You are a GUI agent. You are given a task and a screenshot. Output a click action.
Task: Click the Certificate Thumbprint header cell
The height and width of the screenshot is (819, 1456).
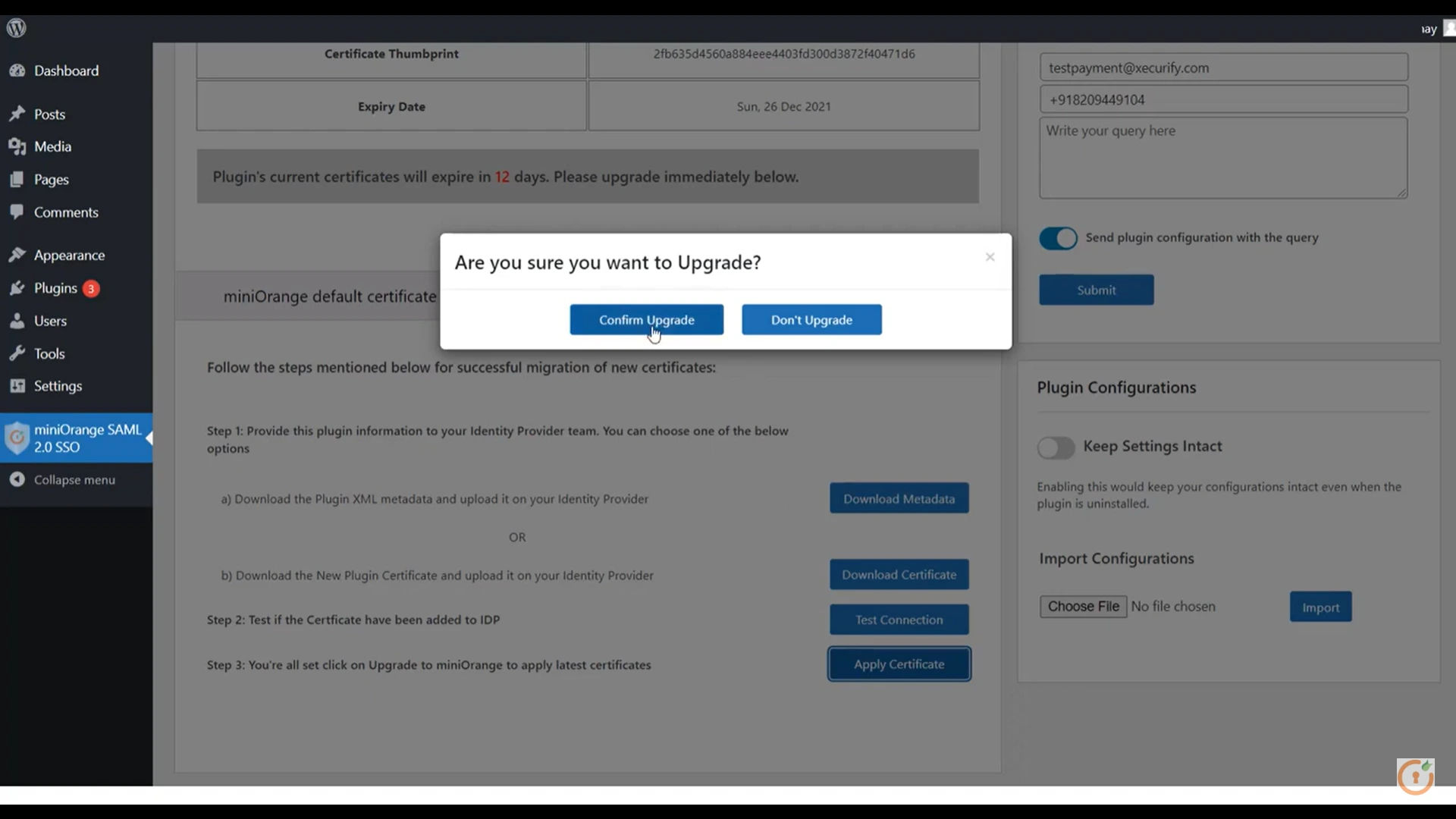click(391, 59)
